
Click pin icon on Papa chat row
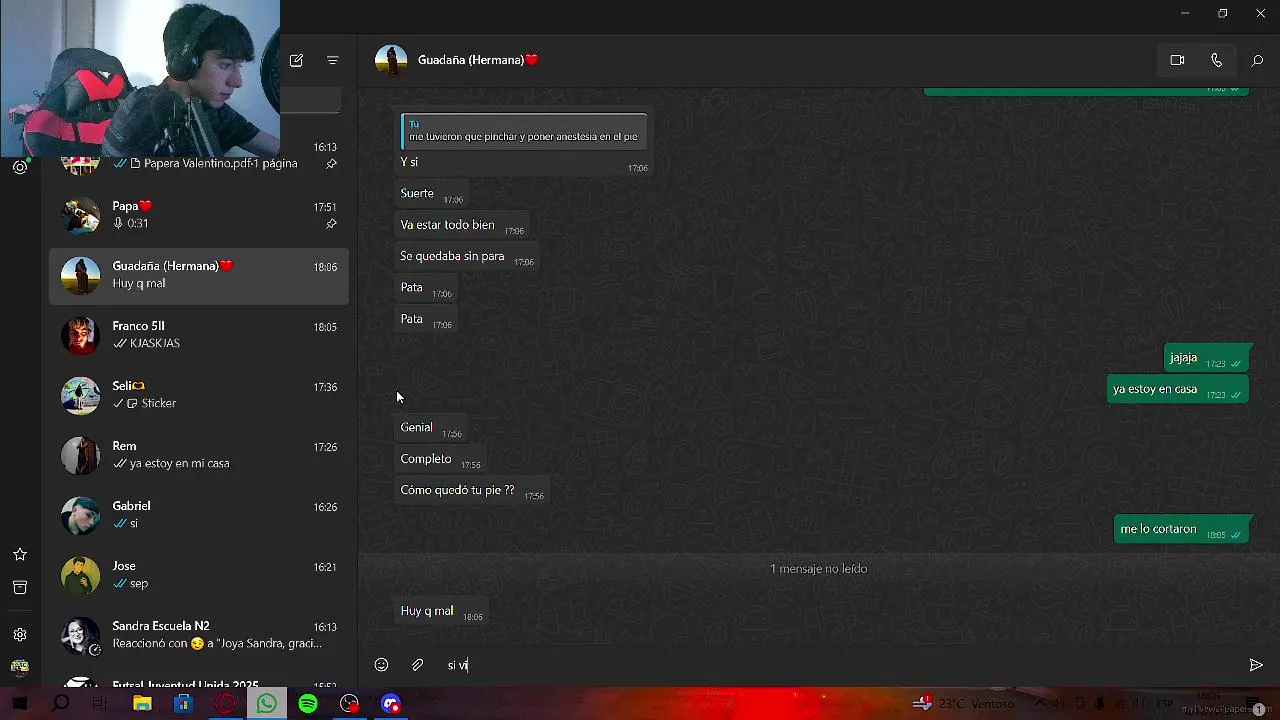[331, 224]
